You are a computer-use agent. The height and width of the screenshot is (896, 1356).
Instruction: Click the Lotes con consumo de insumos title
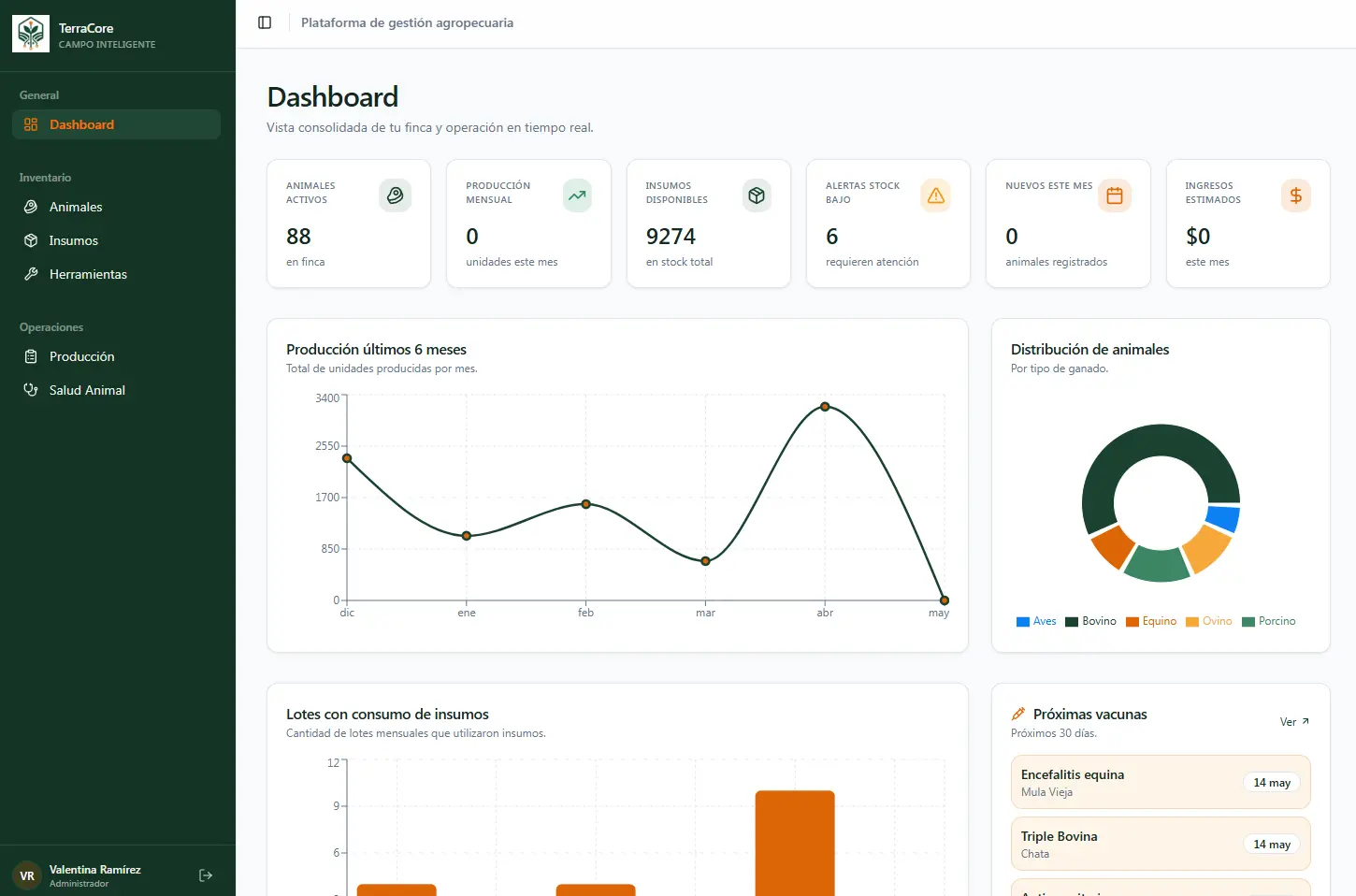point(387,715)
